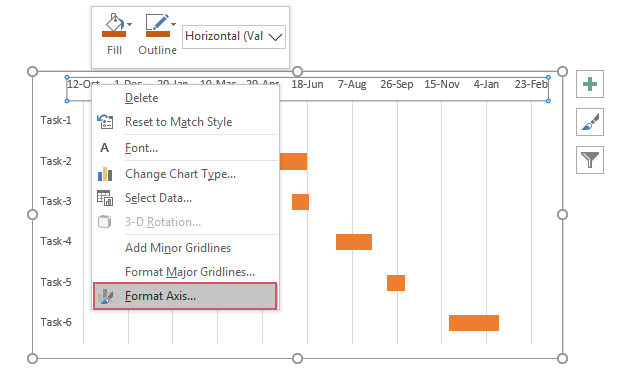Click the Select Data table icon
The width and height of the screenshot is (620, 375).
105,198
